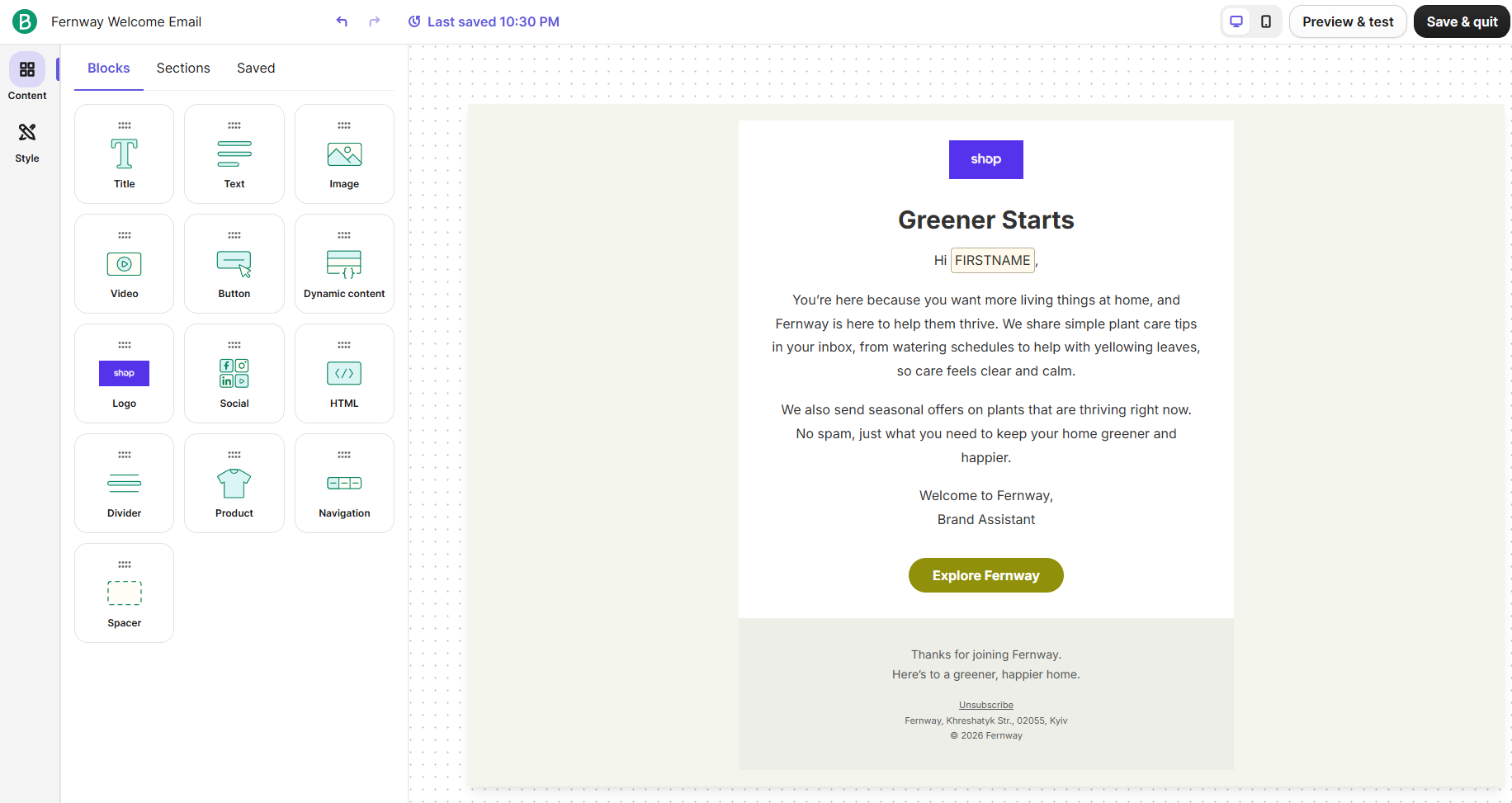
Task: Select the HTML block
Action: [344, 374]
